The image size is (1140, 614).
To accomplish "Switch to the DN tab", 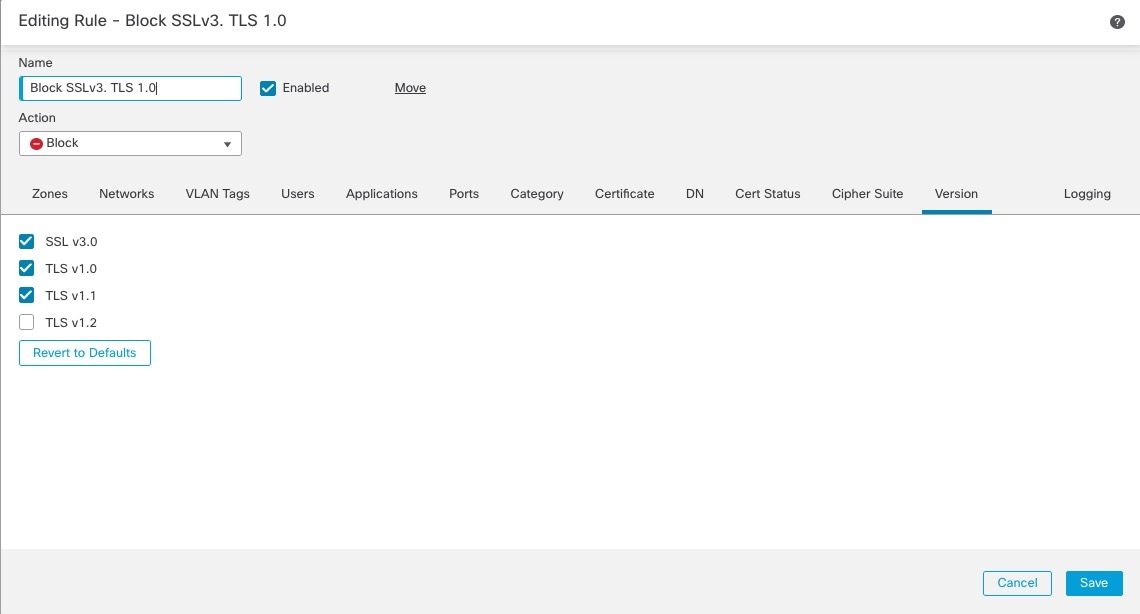I will 694,193.
